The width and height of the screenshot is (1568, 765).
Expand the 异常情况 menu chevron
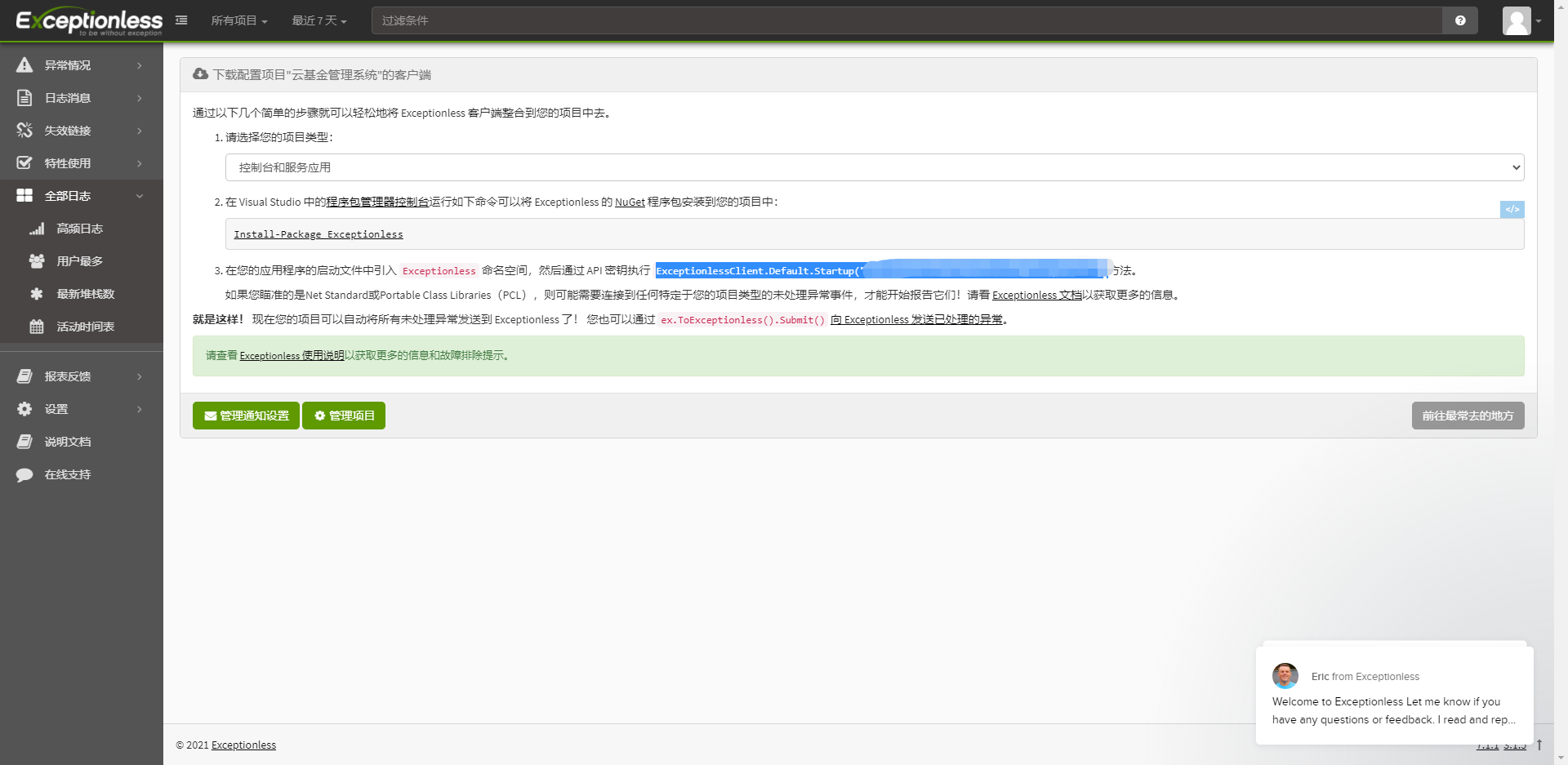point(140,65)
